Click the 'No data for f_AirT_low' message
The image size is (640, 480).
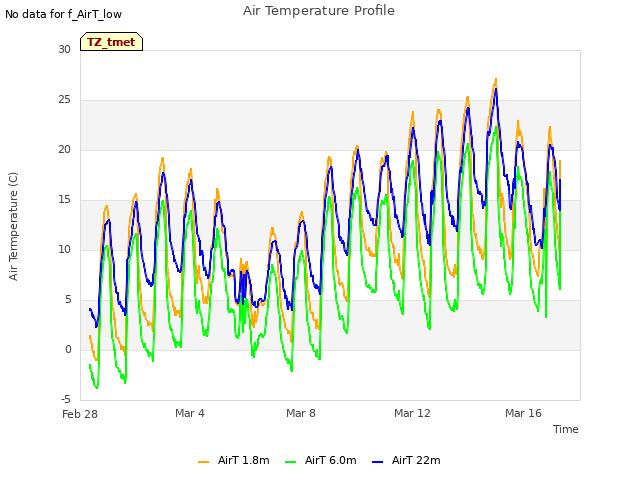click(x=63, y=14)
